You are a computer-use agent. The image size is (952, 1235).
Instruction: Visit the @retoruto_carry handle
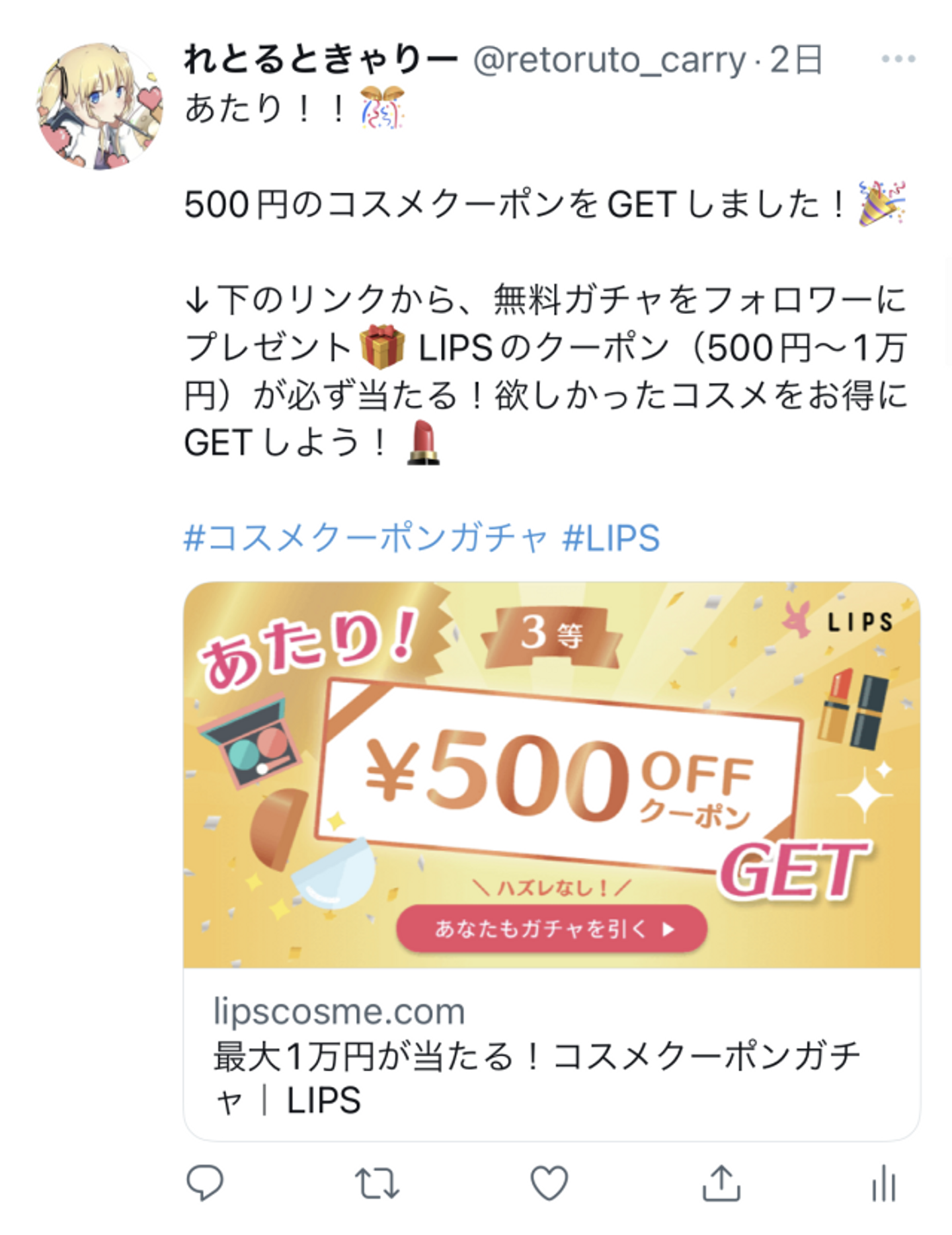610,61
